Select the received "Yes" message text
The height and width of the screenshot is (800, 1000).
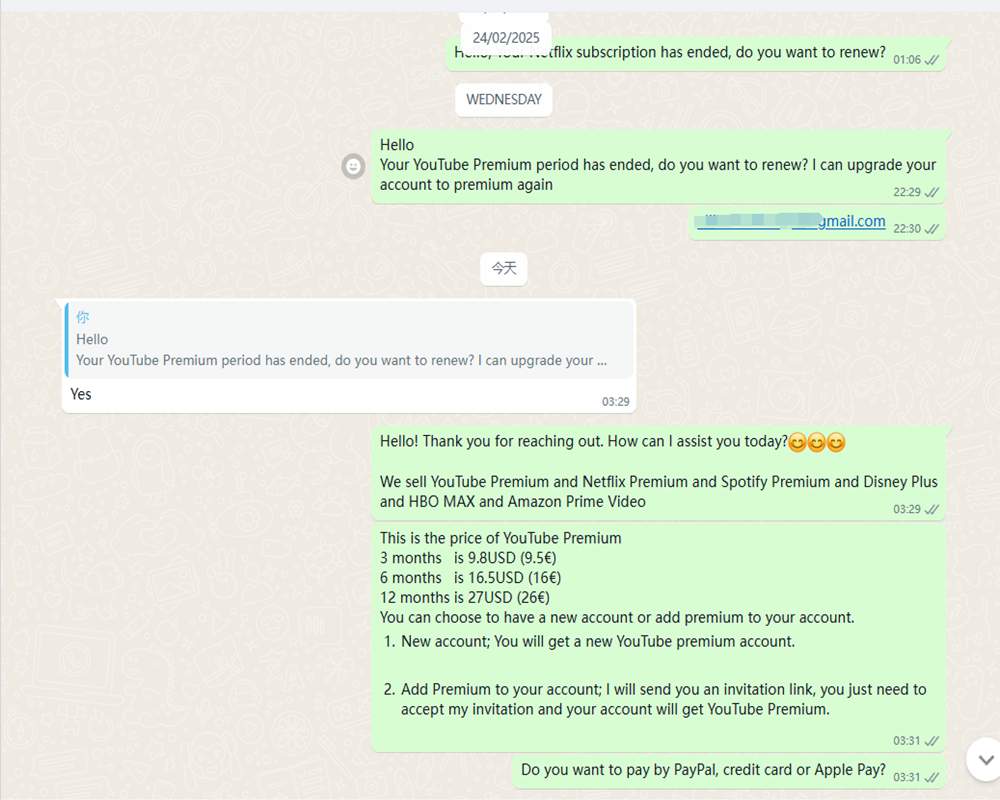pos(81,394)
